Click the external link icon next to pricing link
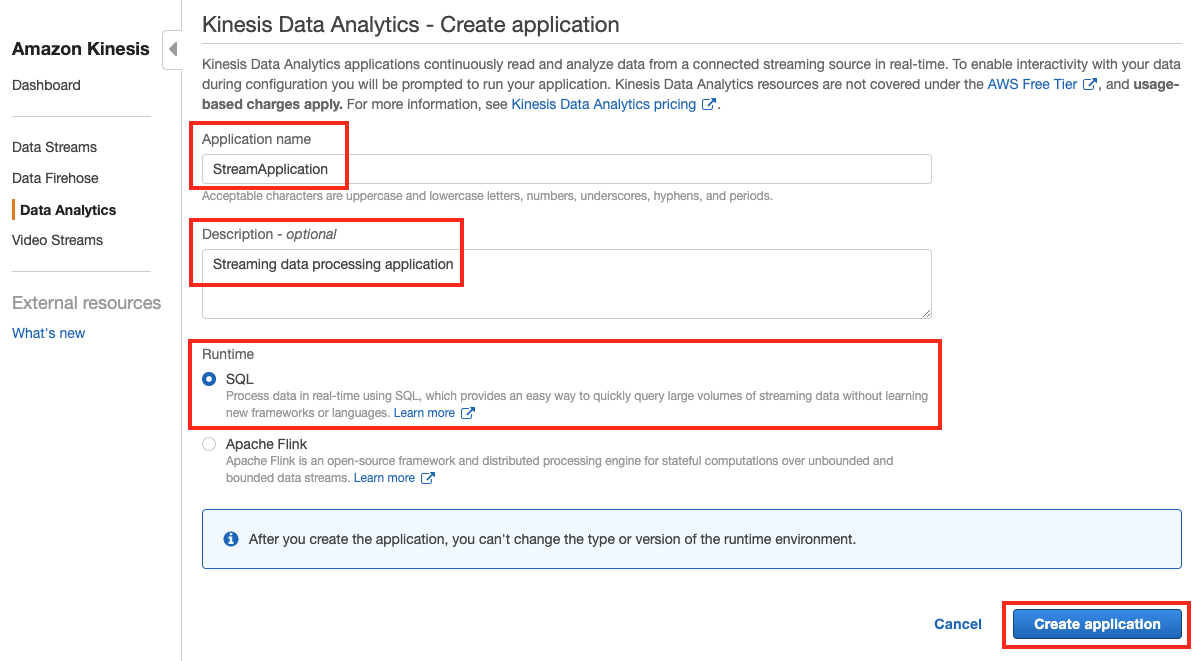 710,103
